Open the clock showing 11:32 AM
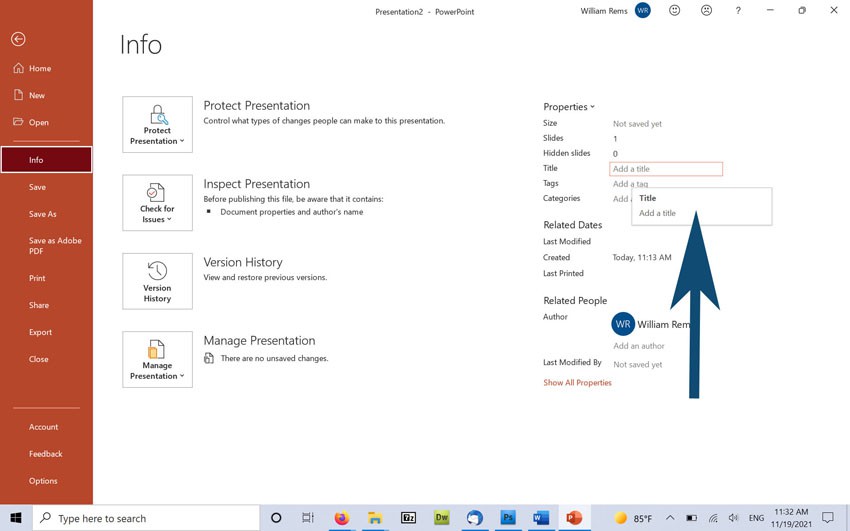The height and width of the screenshot is (531, 850). [791, 518]
